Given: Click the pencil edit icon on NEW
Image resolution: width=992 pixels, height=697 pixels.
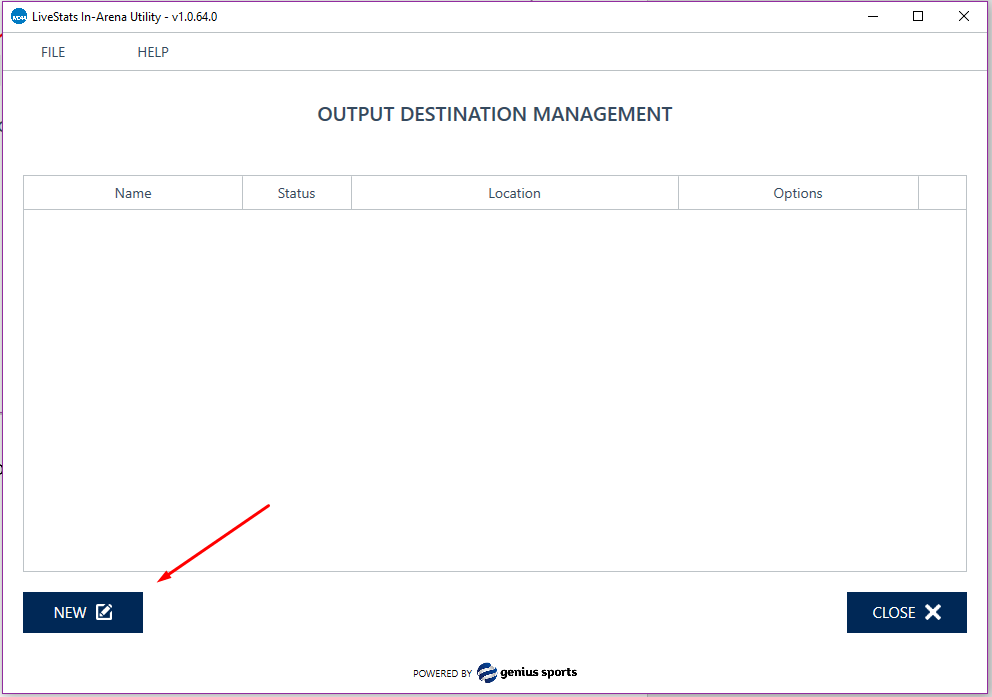Looking at the screenshot, I should click(x=104, y=612).
